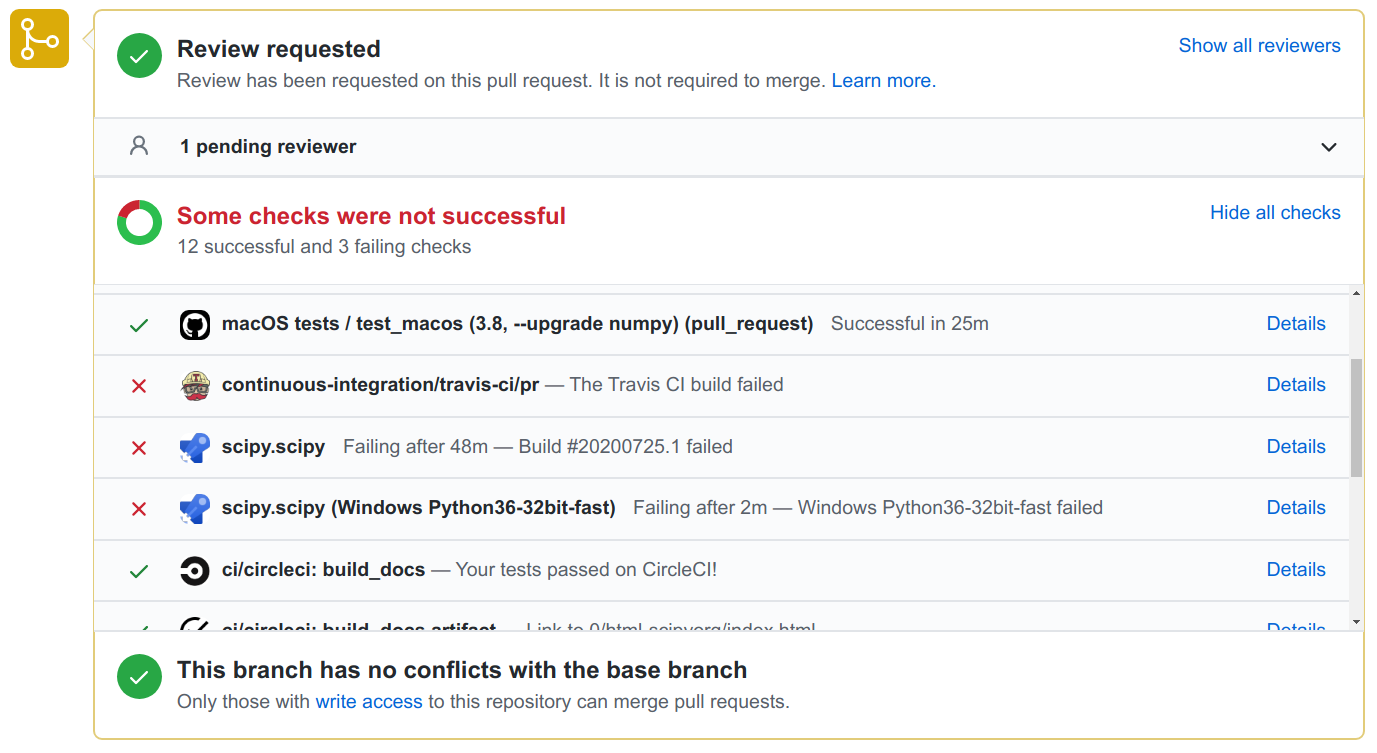Expand the 1 pending reviewer chevron

click(x=1329, y=147)
